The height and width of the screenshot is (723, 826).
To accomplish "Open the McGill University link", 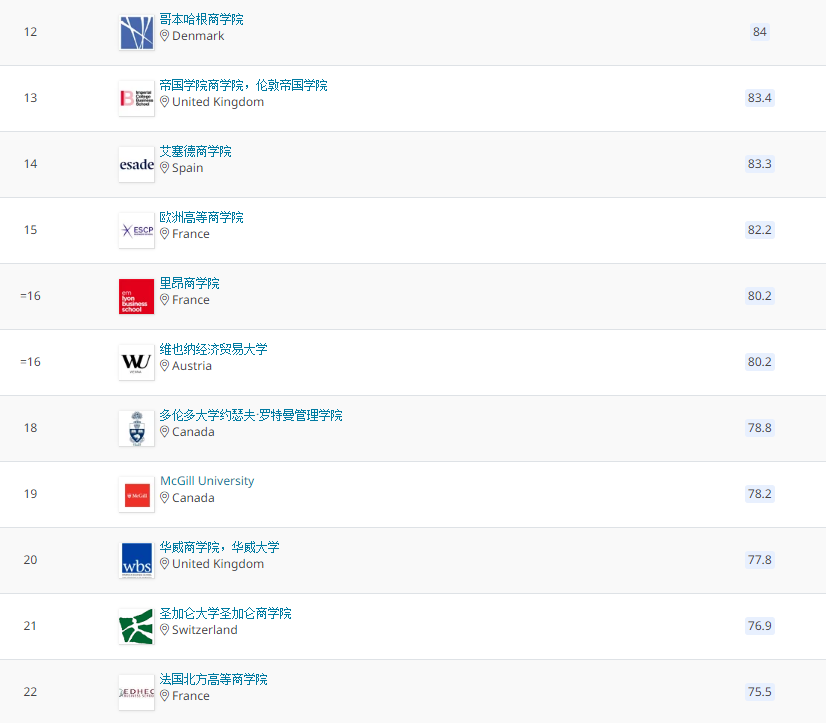I will pyautogui.click(x=207, y=481).
